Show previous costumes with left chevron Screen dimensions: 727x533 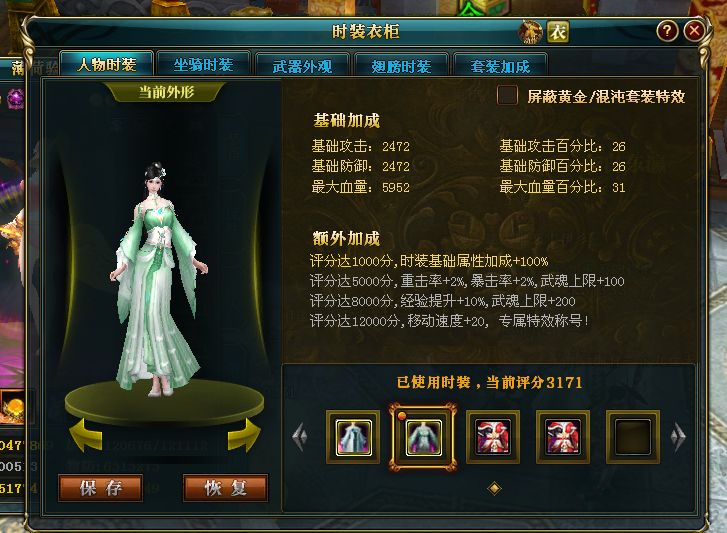[300, 436]
